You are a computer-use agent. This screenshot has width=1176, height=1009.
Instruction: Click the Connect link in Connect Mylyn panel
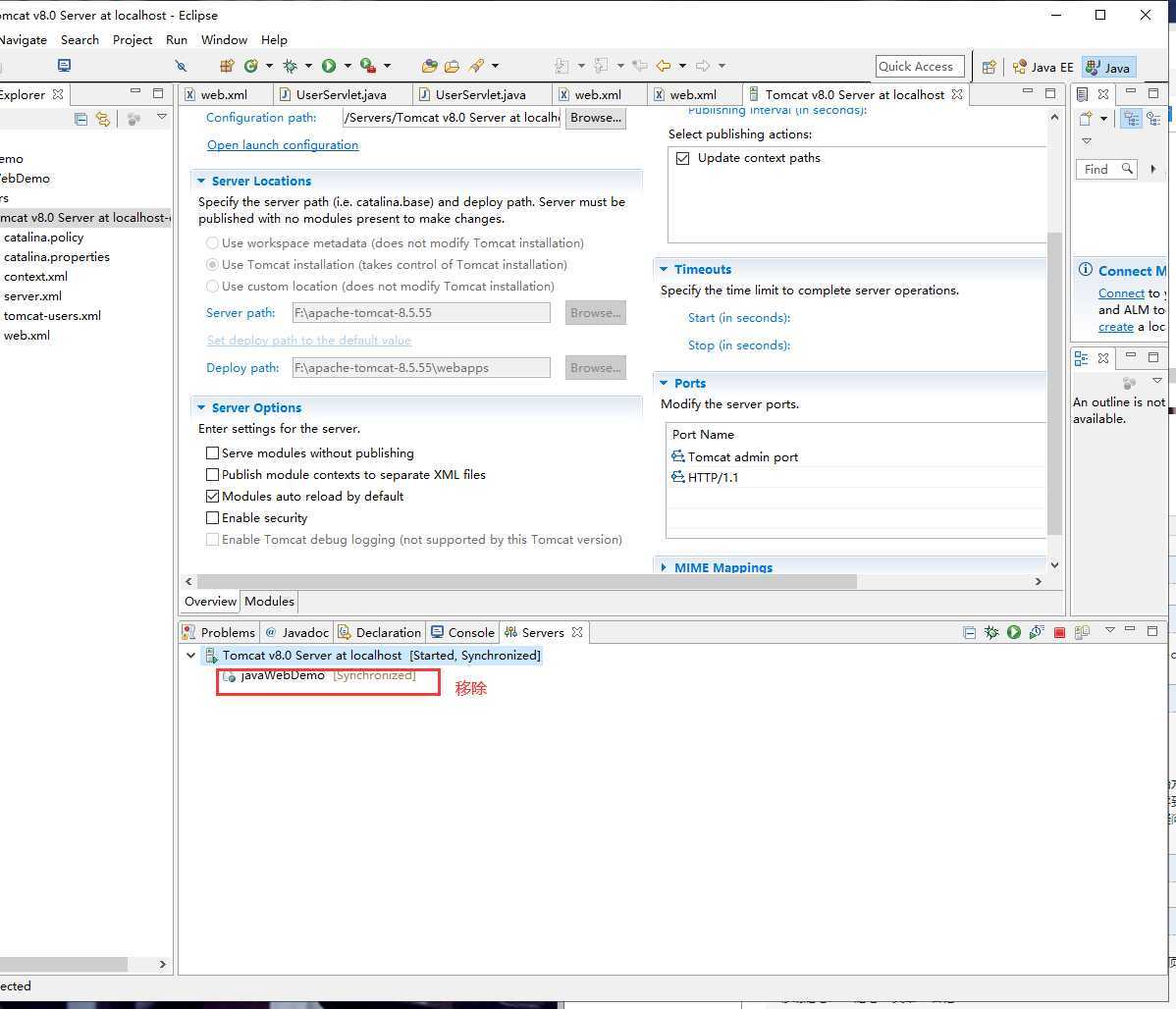tap(1121, 293)
